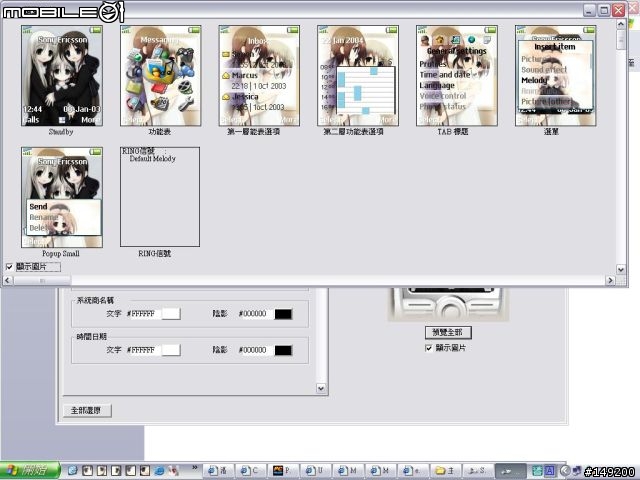Open the Windows 開始 Start button
The width and height of the screenshot is (640, 480).
(x=30, y=471)
